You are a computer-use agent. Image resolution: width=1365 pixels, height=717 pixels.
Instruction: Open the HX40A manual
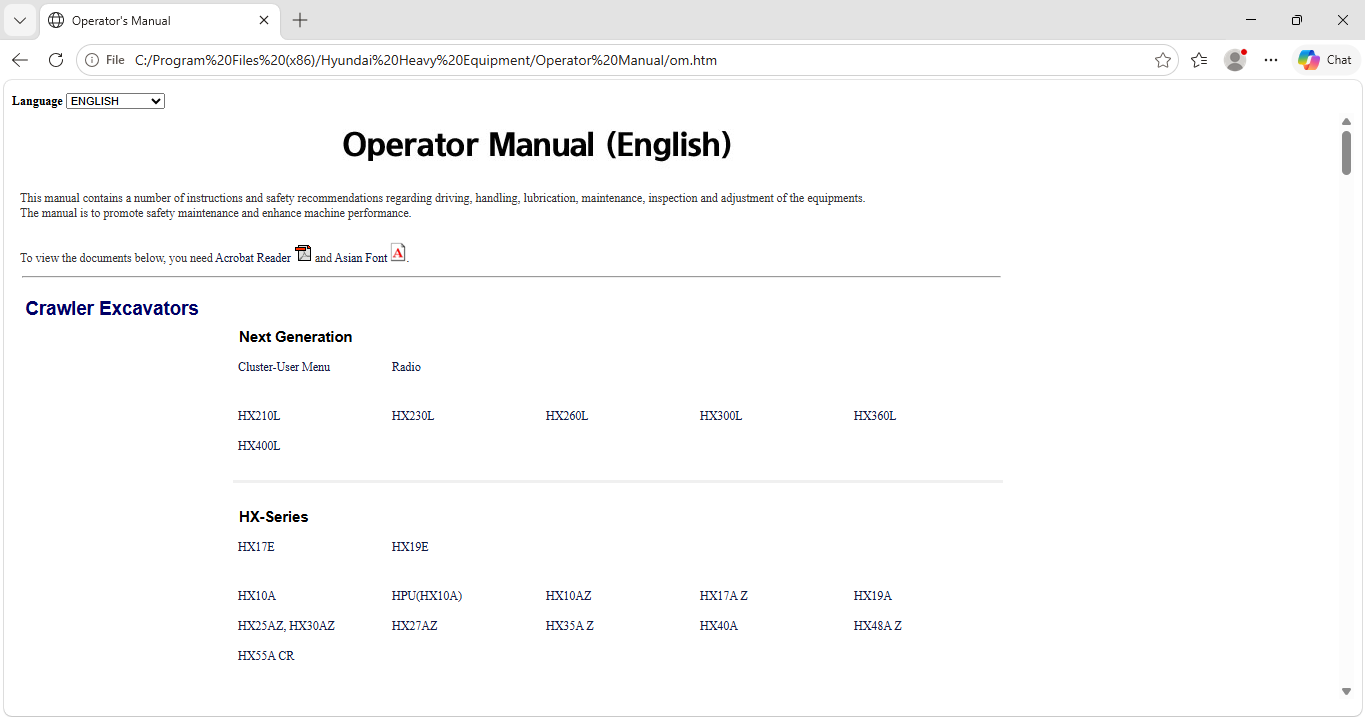(x=719, y=626)
